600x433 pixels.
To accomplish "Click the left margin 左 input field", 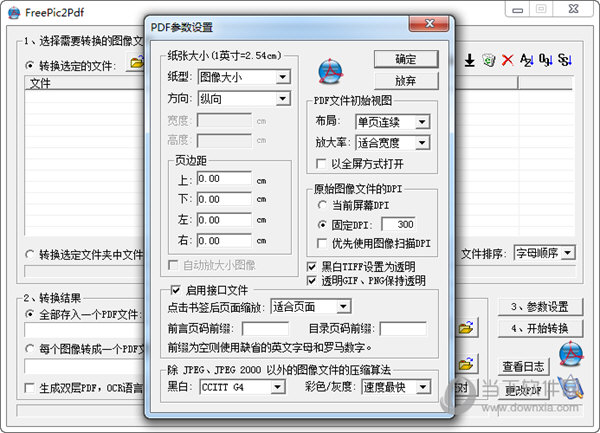I will tap(224, 220).
